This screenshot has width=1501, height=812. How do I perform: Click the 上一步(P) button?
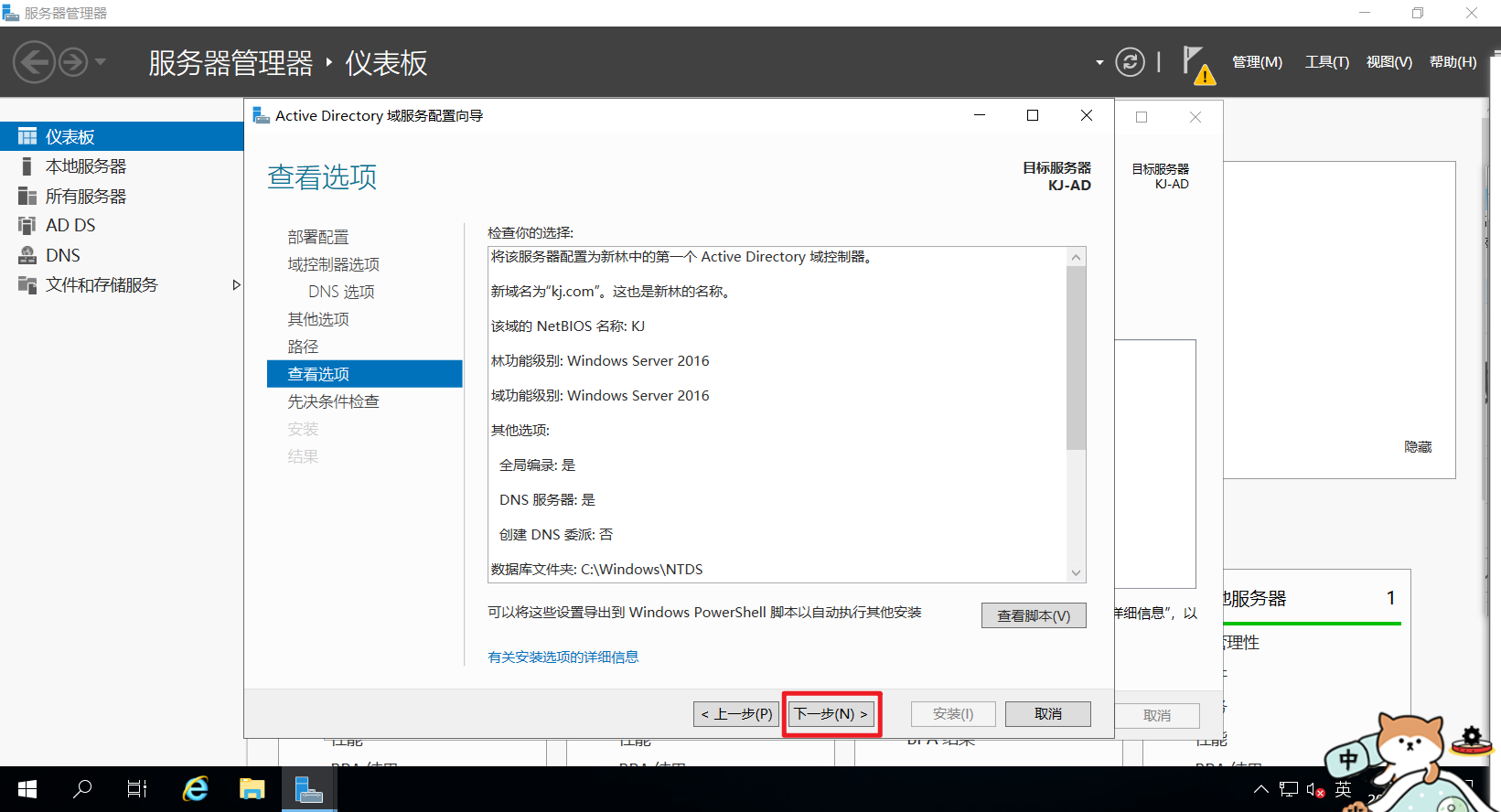tap(736, 714)
